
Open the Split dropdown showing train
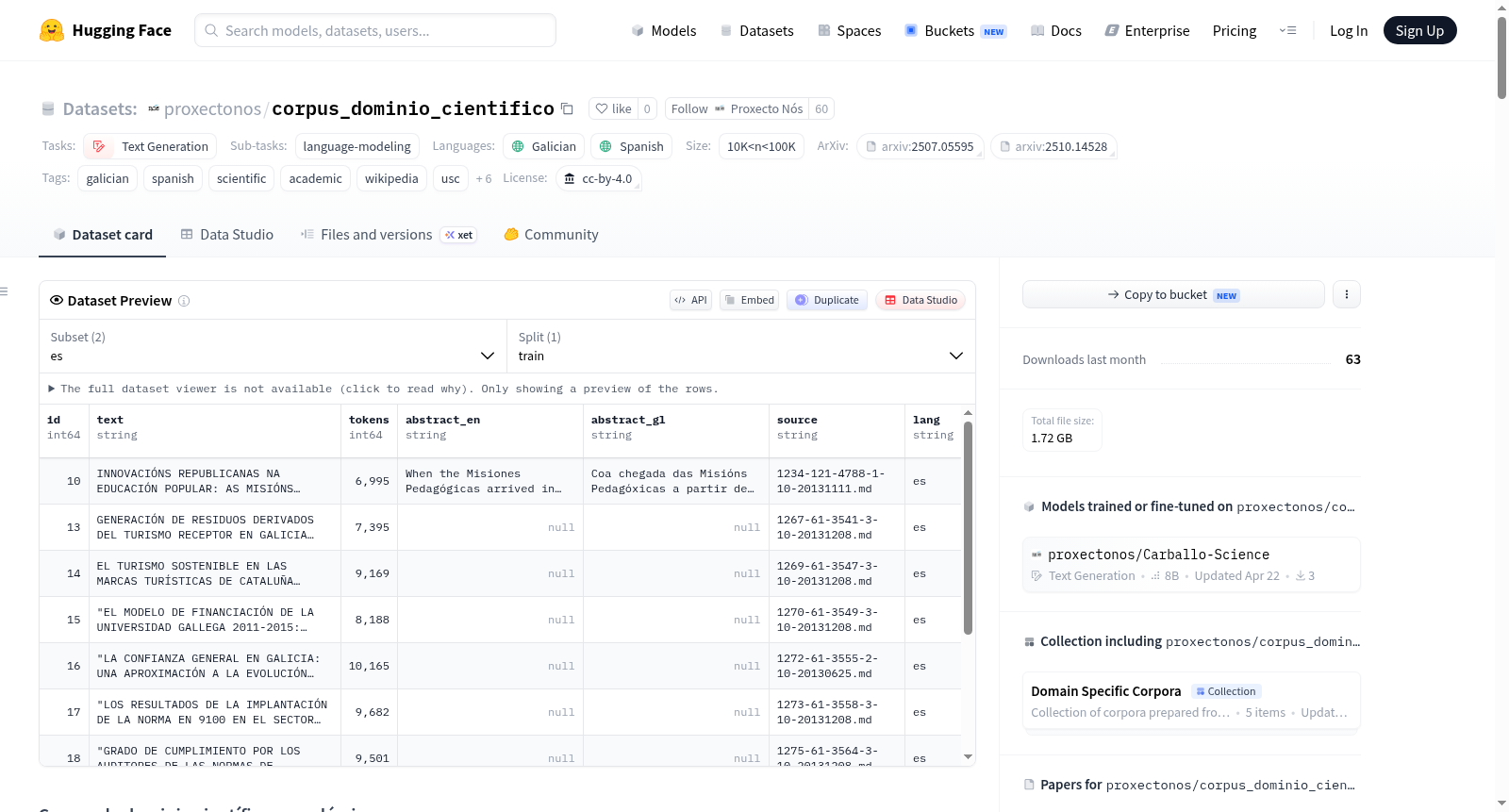pos(740,346)
